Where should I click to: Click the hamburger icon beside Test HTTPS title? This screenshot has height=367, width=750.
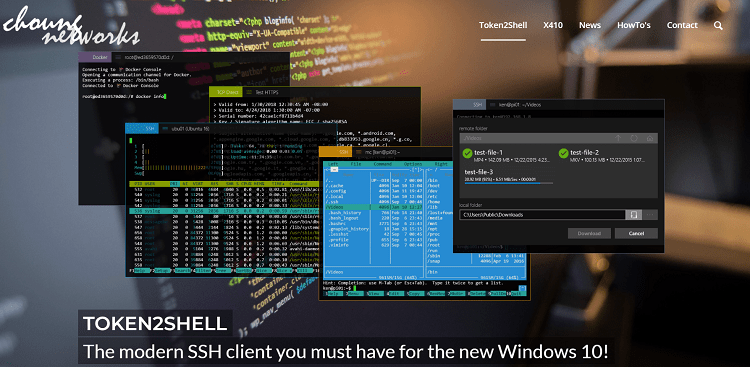(249, 92)
